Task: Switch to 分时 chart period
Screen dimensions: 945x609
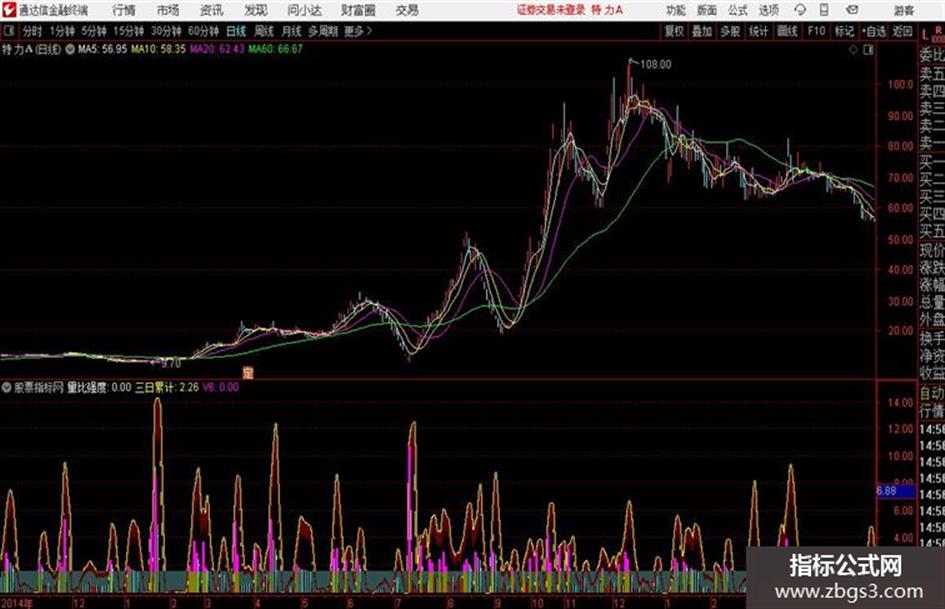Action: (x=32, y=31)
